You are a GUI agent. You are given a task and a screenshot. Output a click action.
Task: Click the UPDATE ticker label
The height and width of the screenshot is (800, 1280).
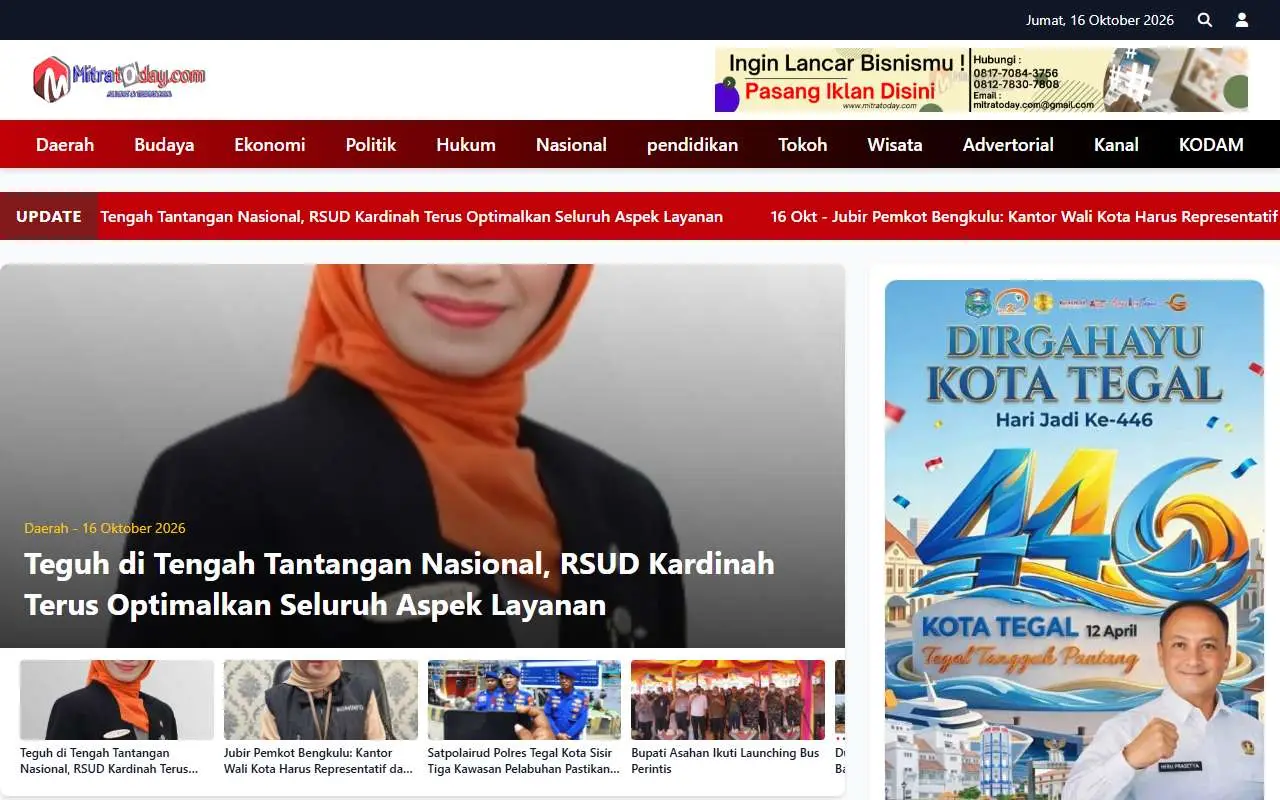click(49, 217)
